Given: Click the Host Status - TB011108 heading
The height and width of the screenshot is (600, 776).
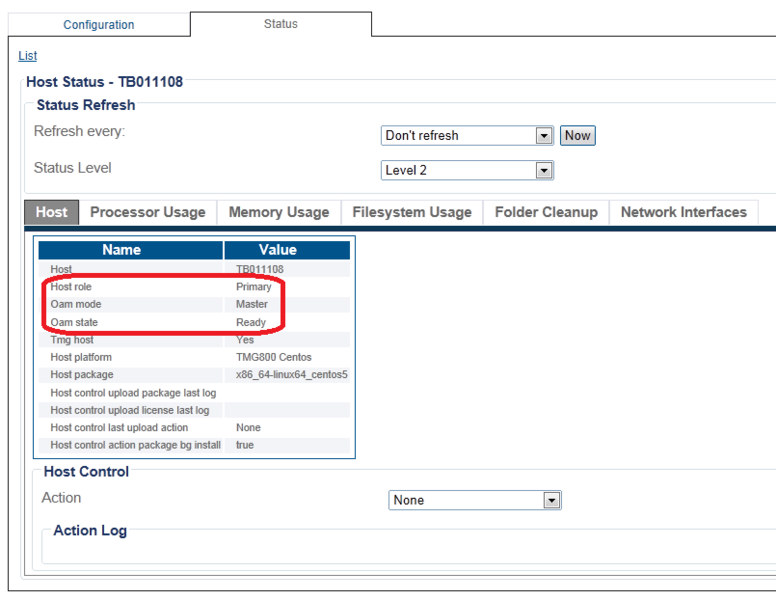Looking at the screenshot, I should coord(104,82).
